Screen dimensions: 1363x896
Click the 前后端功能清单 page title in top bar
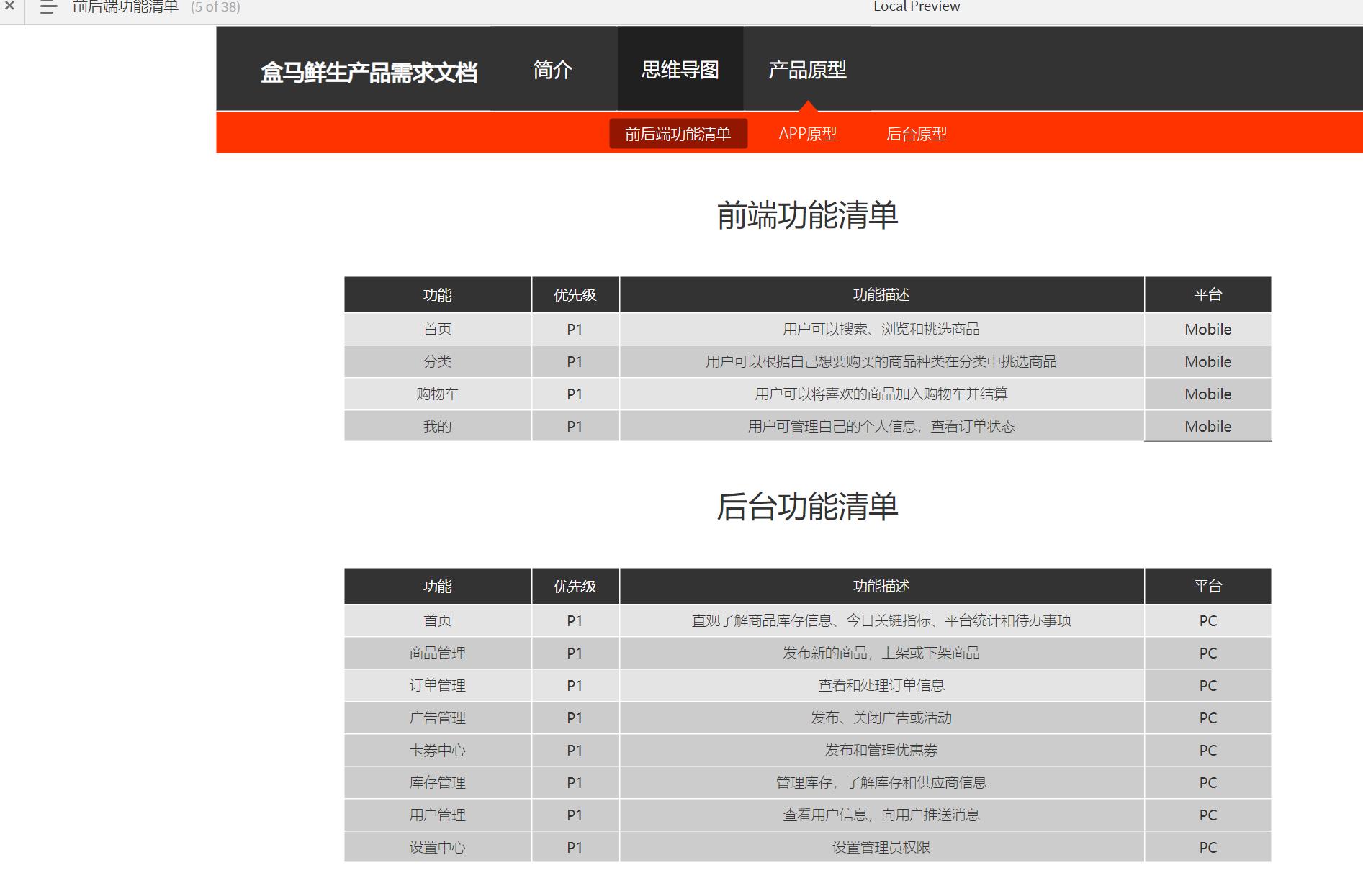(125, 6)
